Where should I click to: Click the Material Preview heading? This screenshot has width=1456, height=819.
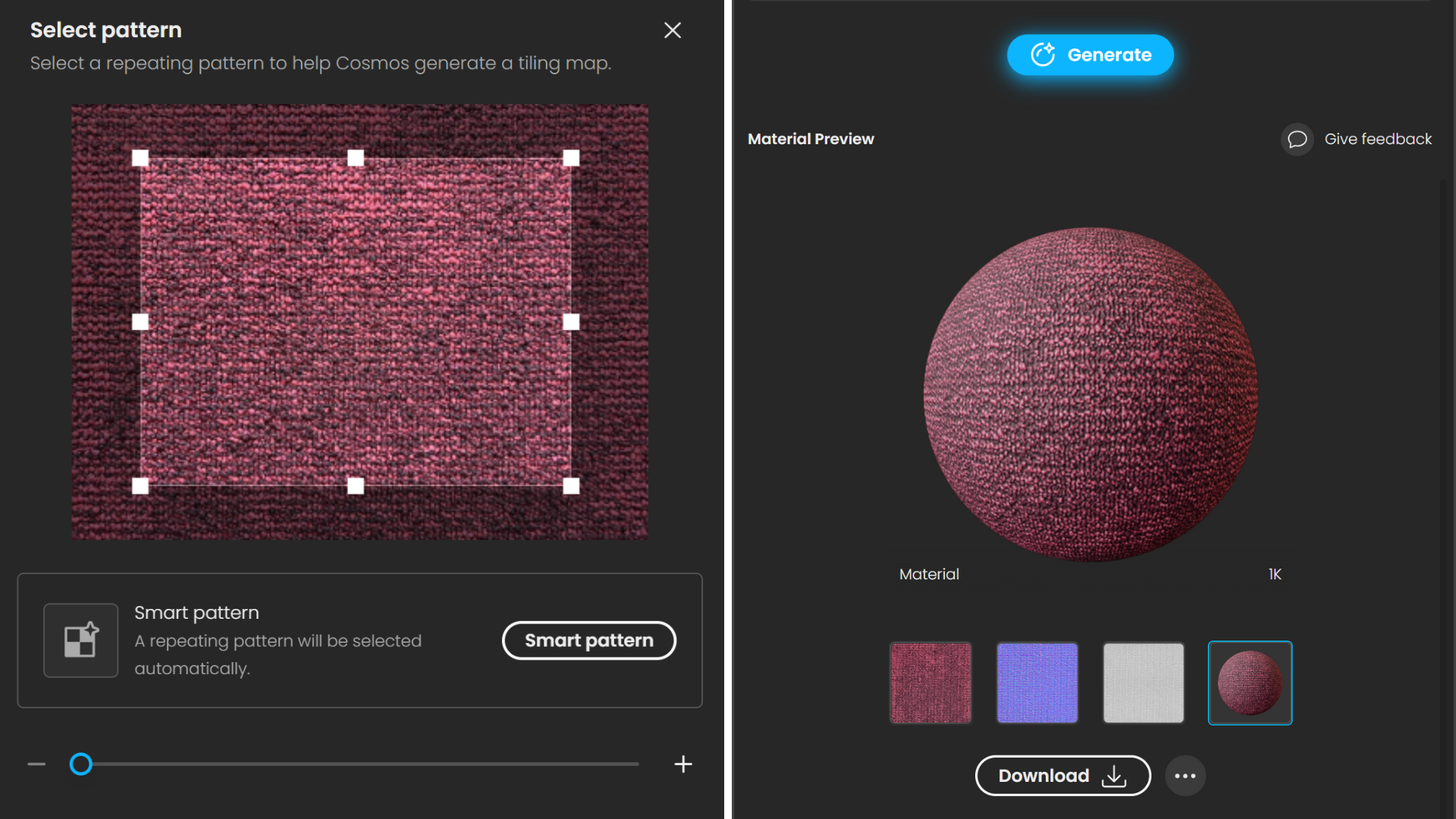tap(811, 139)
